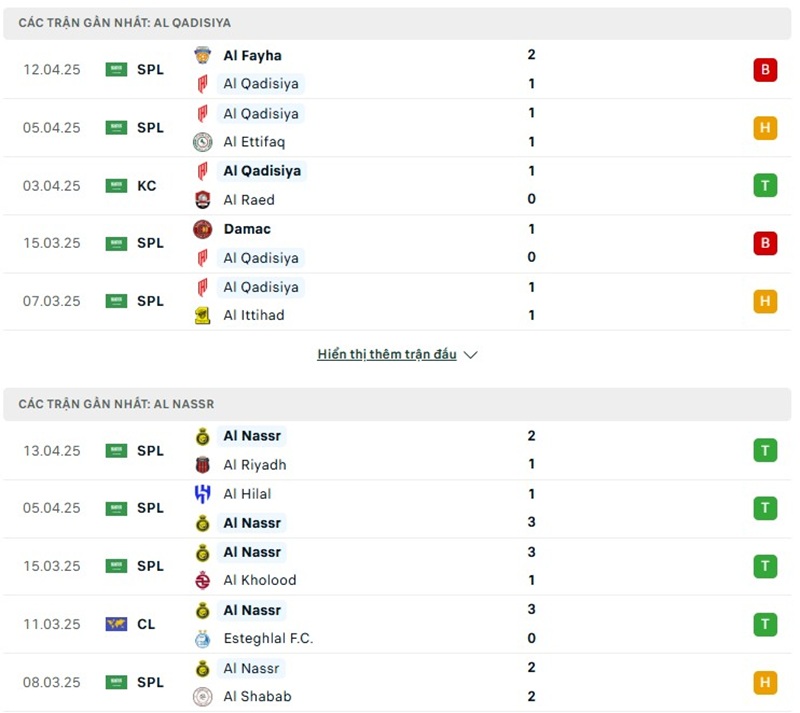800x713 pixels.
Task: Click the Al Nassr club logo
Action: [x=205, y=436]
